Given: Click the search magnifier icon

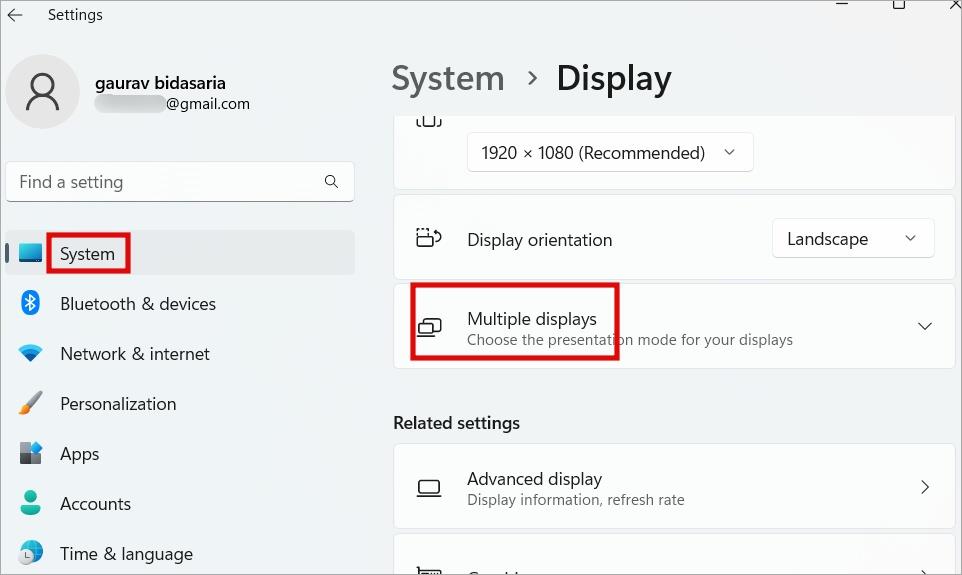Looking at the screenshot, I should 331,181.
